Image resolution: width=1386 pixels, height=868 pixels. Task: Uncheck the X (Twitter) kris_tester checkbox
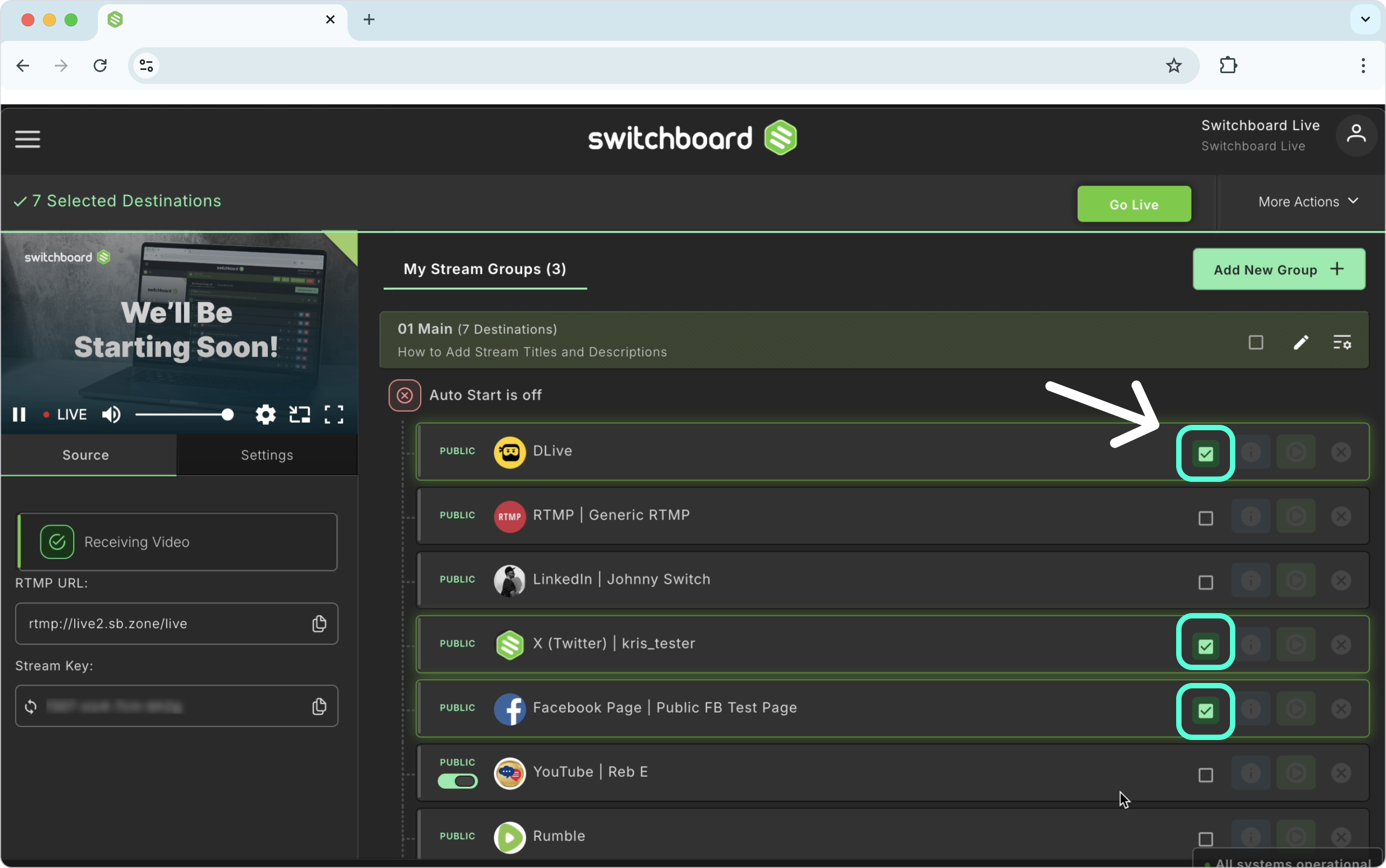point(1206,646)
